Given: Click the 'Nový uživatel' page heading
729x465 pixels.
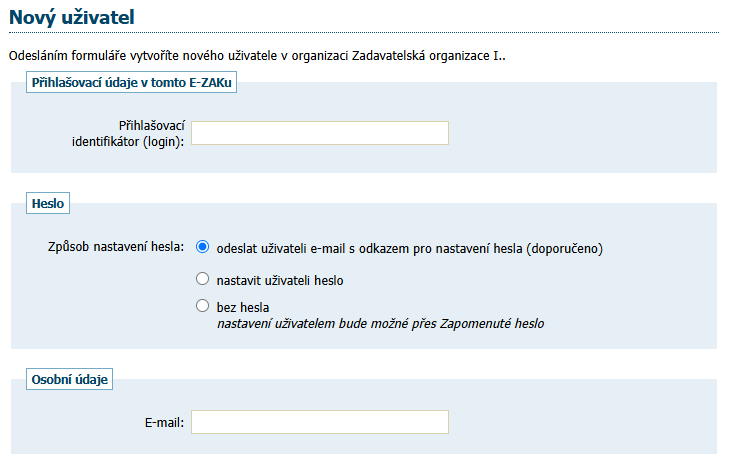Looking at the screenshot, I should (x=71, y=16).
